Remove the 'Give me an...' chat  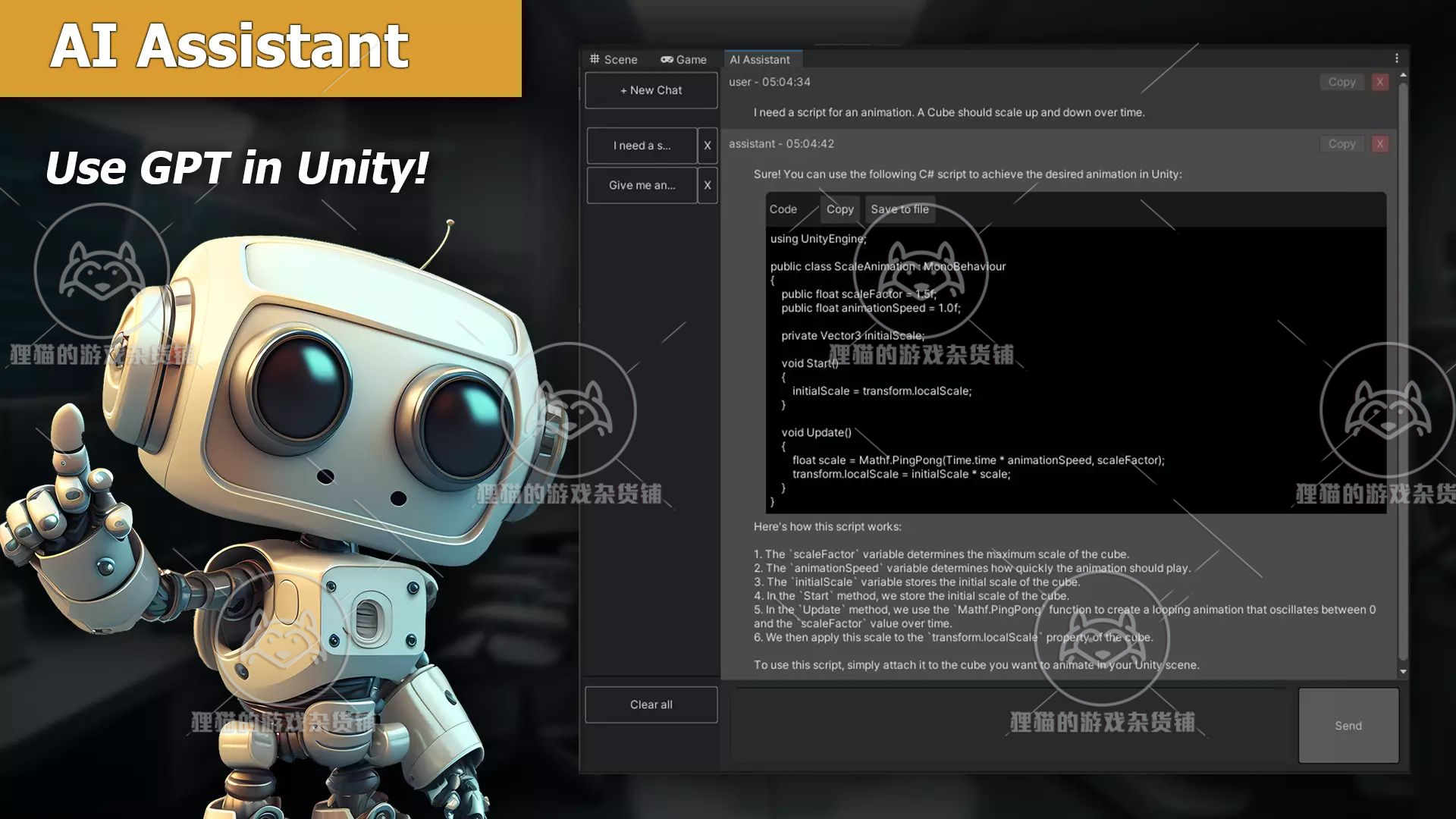pyautogui.click(x=707, y=185)
